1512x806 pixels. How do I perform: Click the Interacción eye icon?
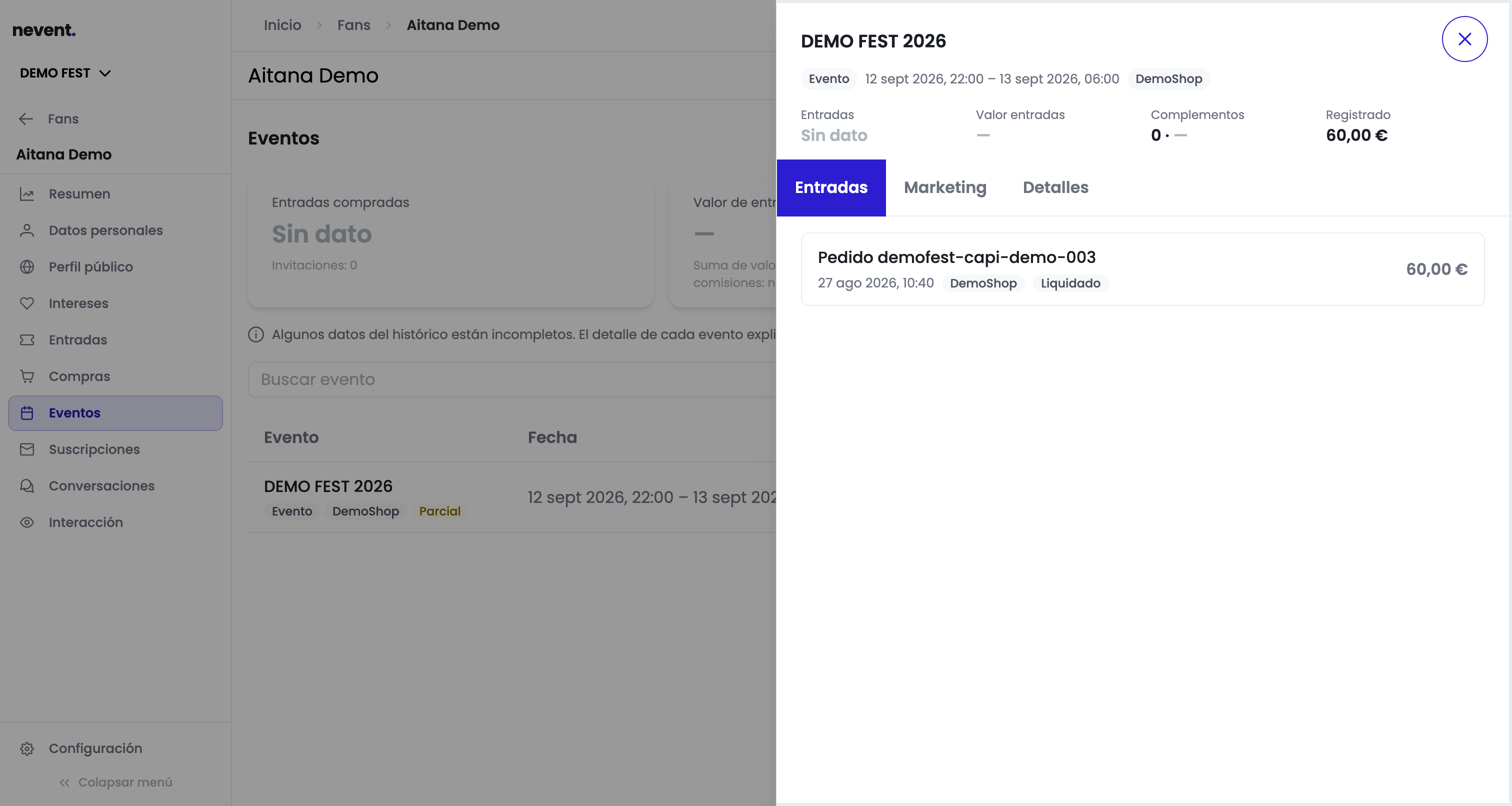pos(27,522)
